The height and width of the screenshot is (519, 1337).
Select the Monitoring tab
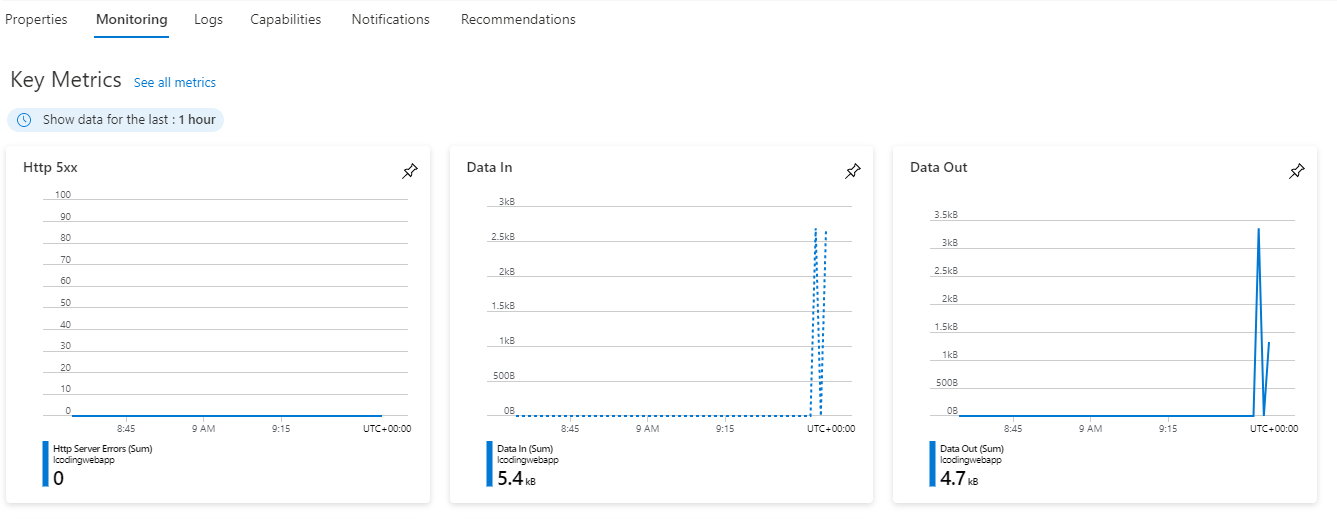132,19
